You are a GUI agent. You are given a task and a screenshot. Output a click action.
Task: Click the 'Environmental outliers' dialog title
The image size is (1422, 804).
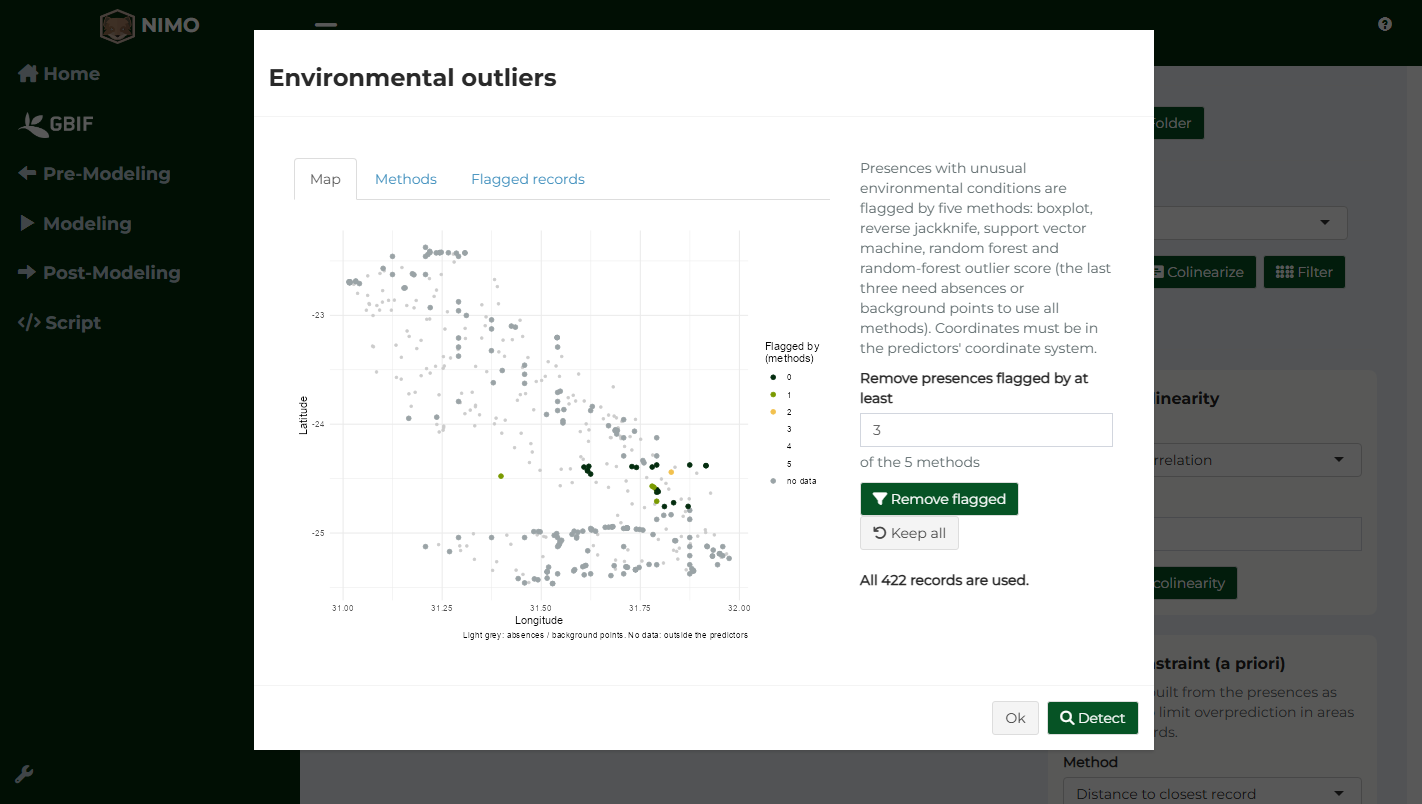pyautogui.click(x=413, y=77)
